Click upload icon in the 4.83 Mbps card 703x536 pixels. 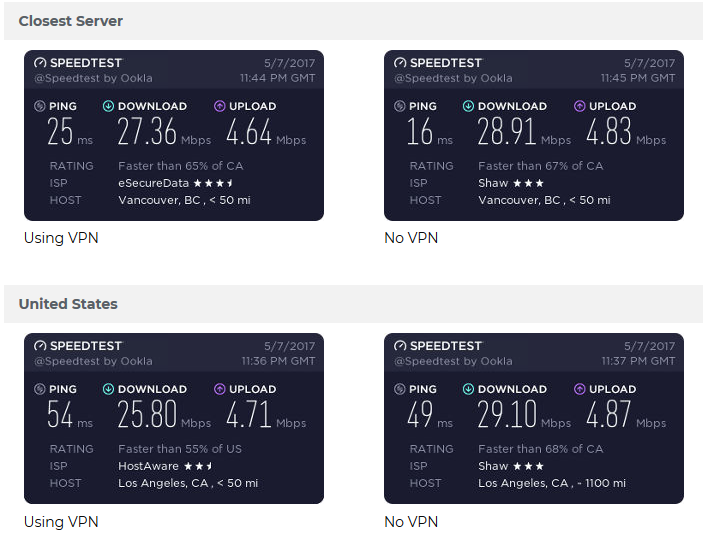pyautogui.click(x=579, y=106)
